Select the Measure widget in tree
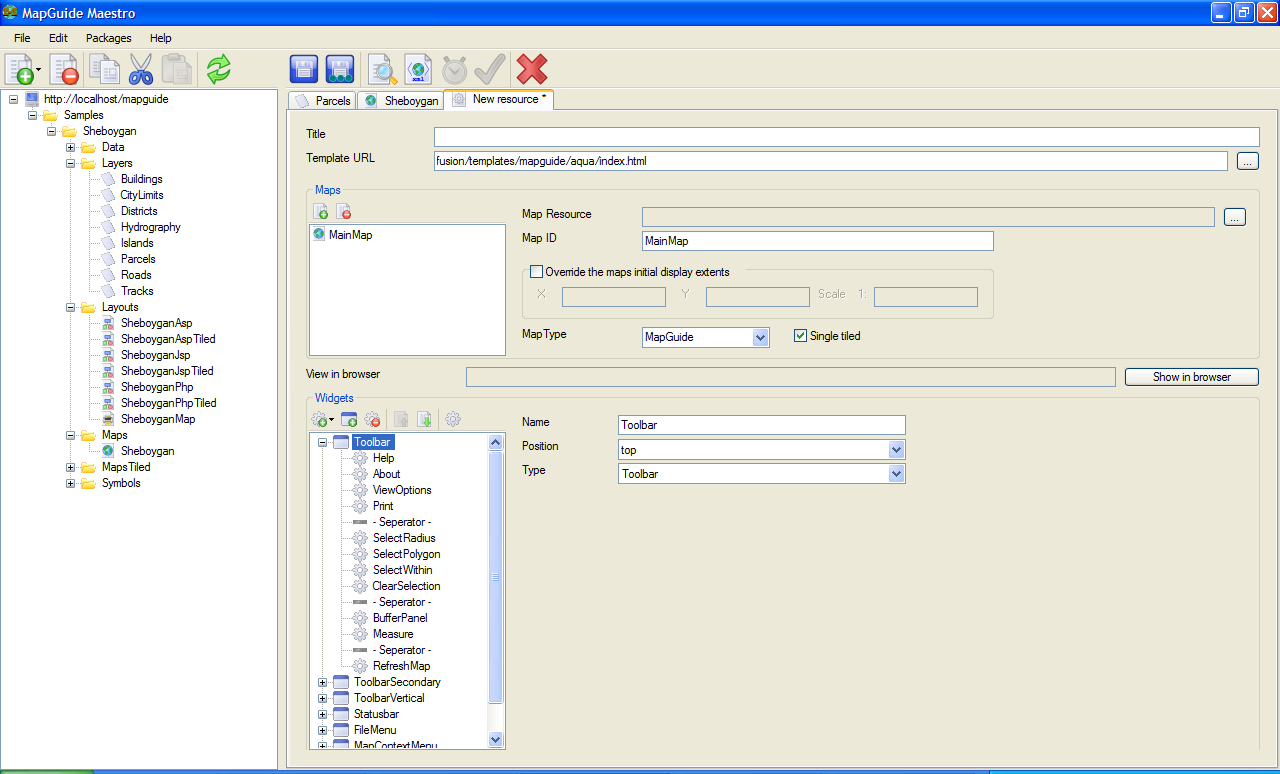 coord(393,634)
